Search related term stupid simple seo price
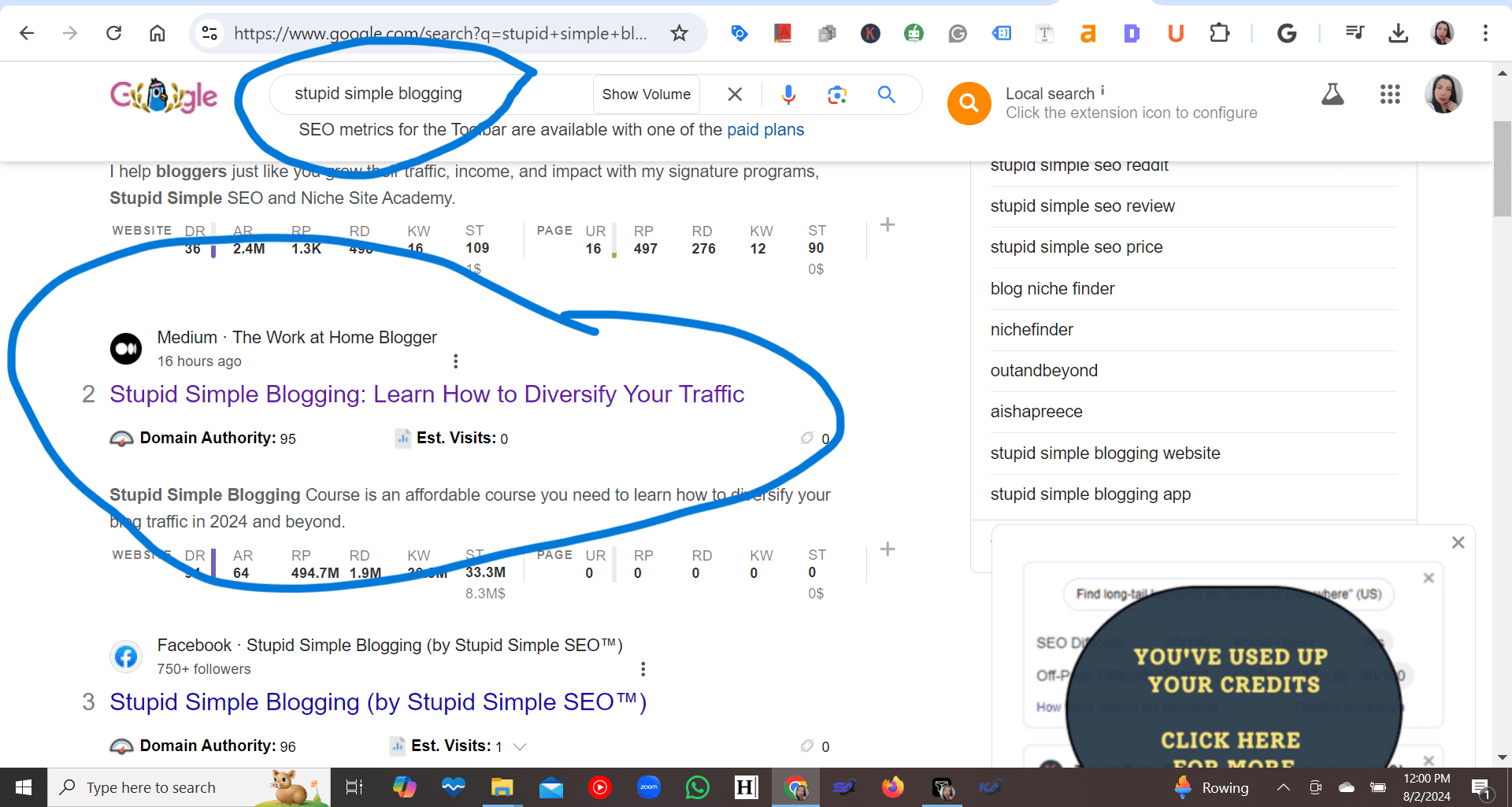Viewport: 1512px width, 807px height. point(1077,247)
